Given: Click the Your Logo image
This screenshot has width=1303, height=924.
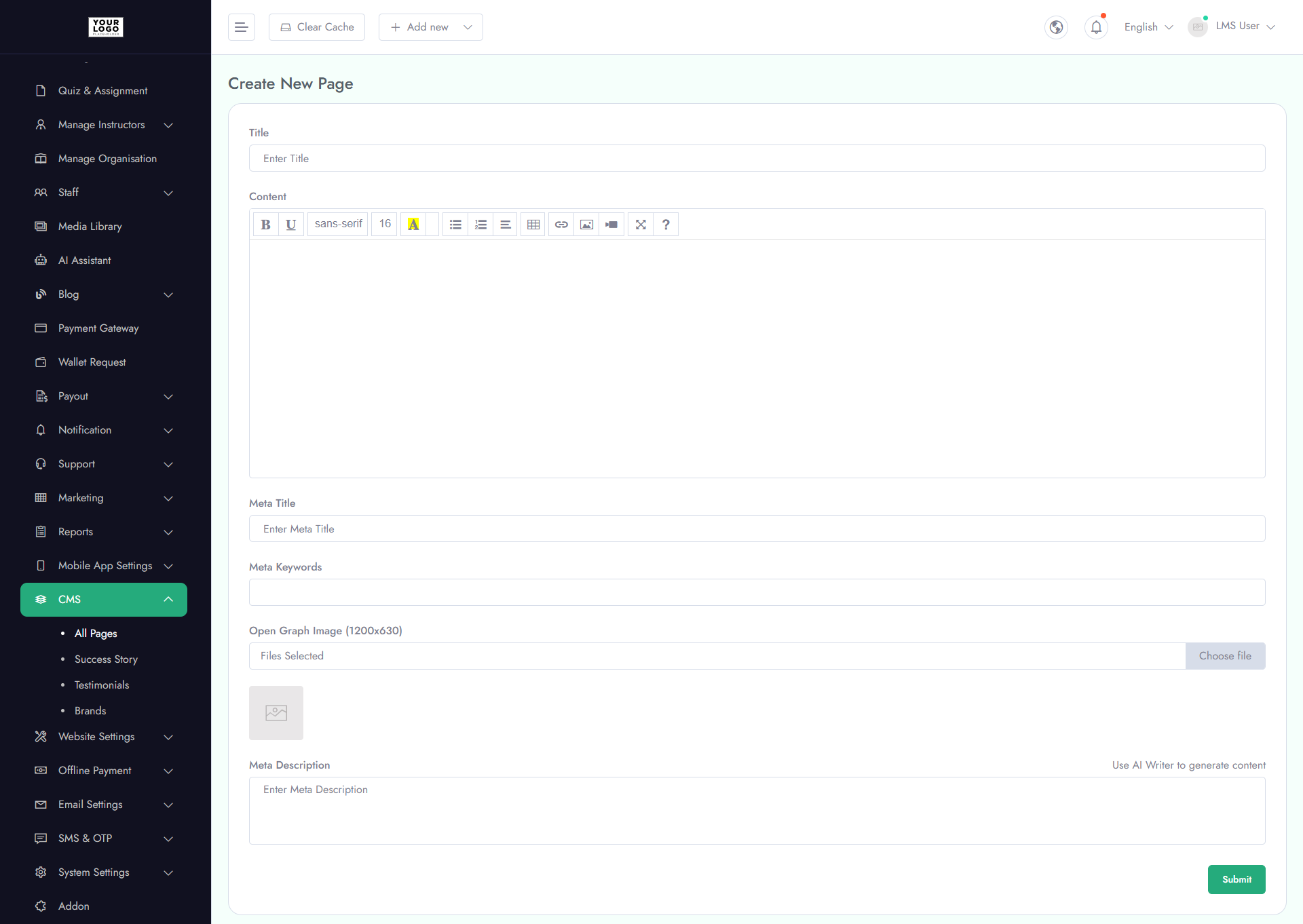Looking at the screenshot, I should pyautogui.click(x=106, y=26).
